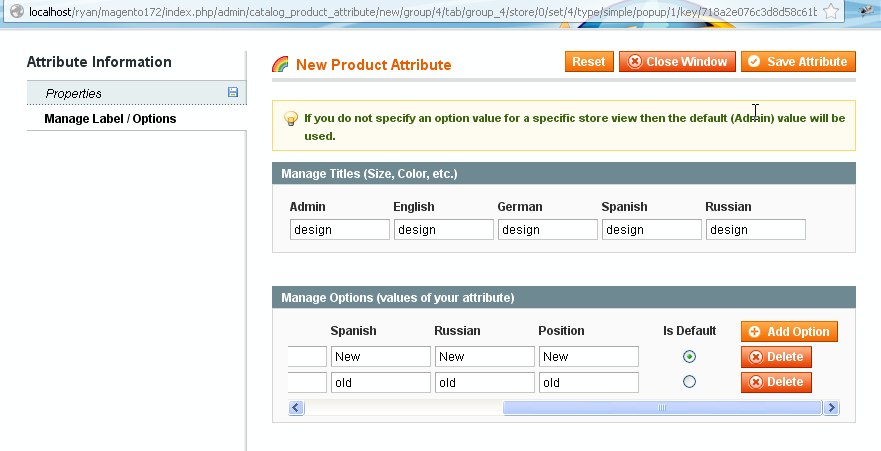The height and width of the screenshot is (451, 881).
Task: Select Is Default radio for old option
Action: coord(689,382)
